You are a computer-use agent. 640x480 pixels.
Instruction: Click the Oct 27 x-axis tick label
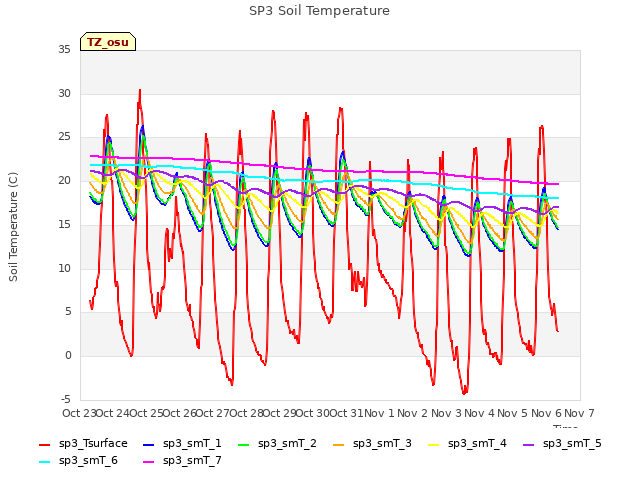pos(213,413)
